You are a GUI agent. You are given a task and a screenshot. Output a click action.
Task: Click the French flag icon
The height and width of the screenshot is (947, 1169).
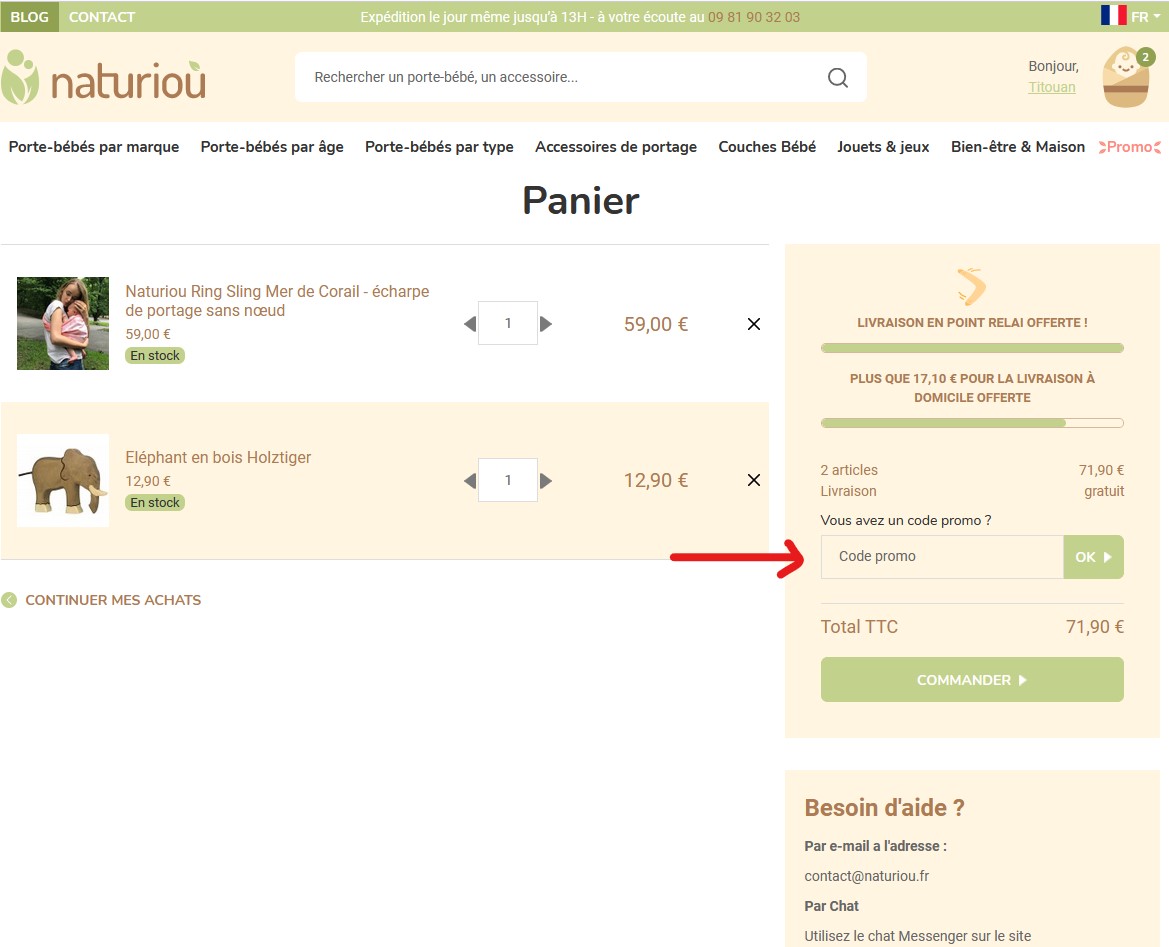1113,16
